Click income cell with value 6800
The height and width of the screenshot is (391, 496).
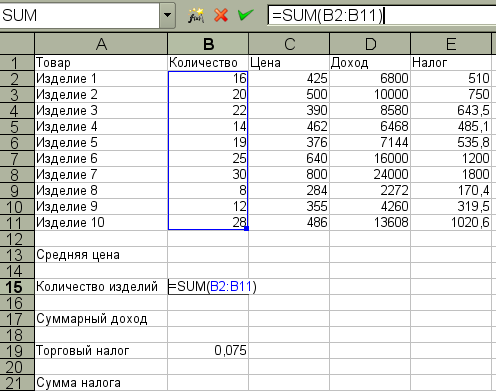[x=370, y=79]
